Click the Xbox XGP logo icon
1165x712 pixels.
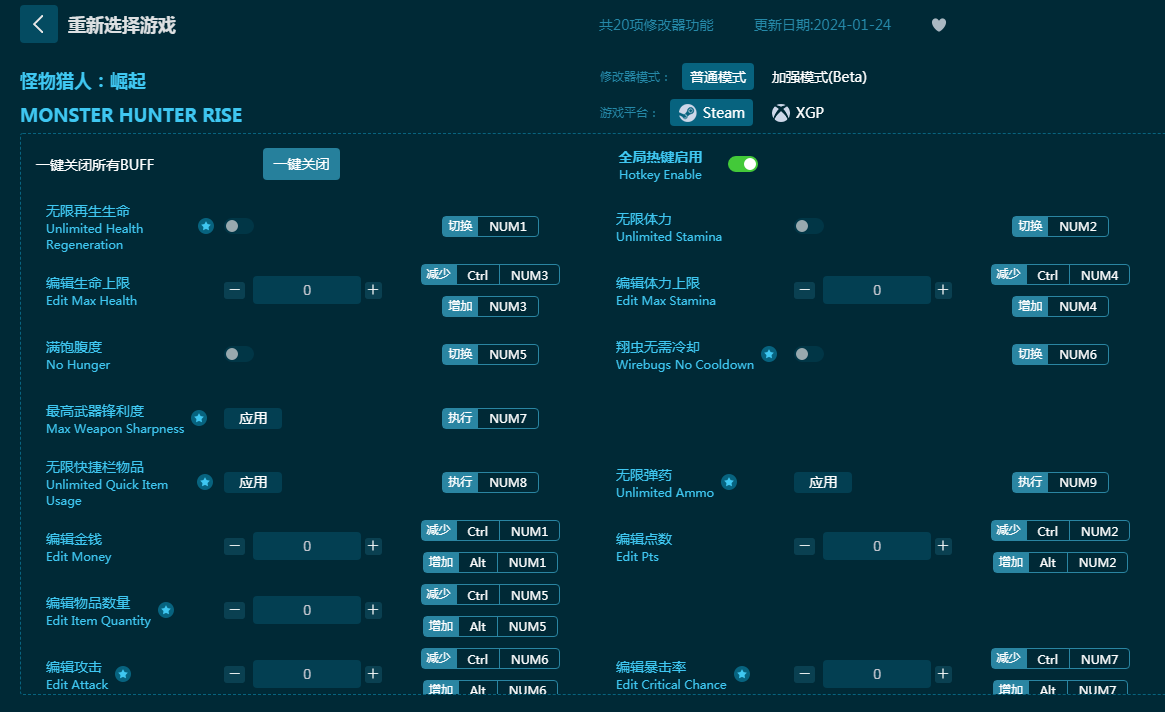[x=781, y=113]
